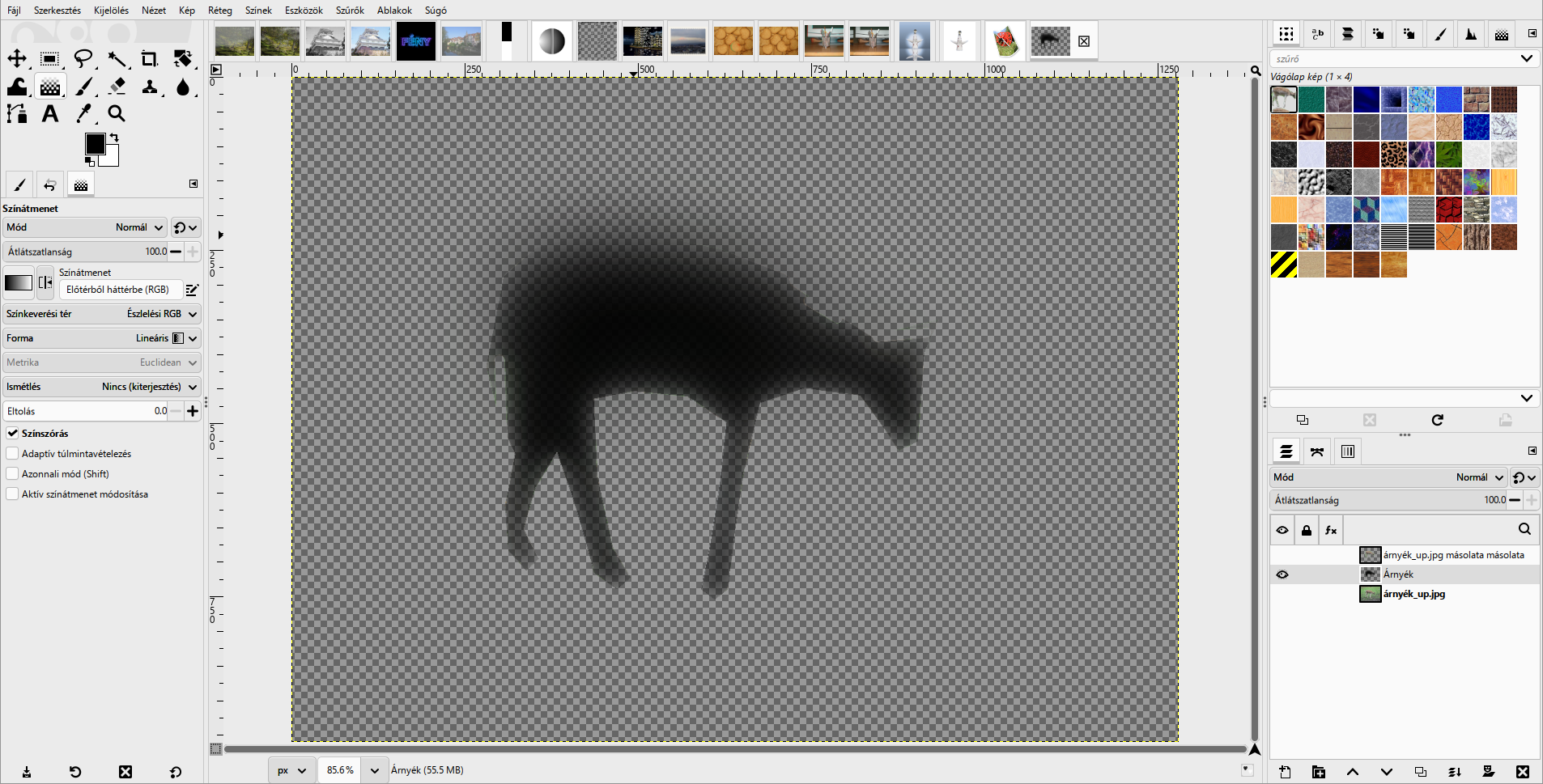Expand the Színkeverési tér dropdown
Viewport: 1543px width, 784px height.
click(102, 314)
